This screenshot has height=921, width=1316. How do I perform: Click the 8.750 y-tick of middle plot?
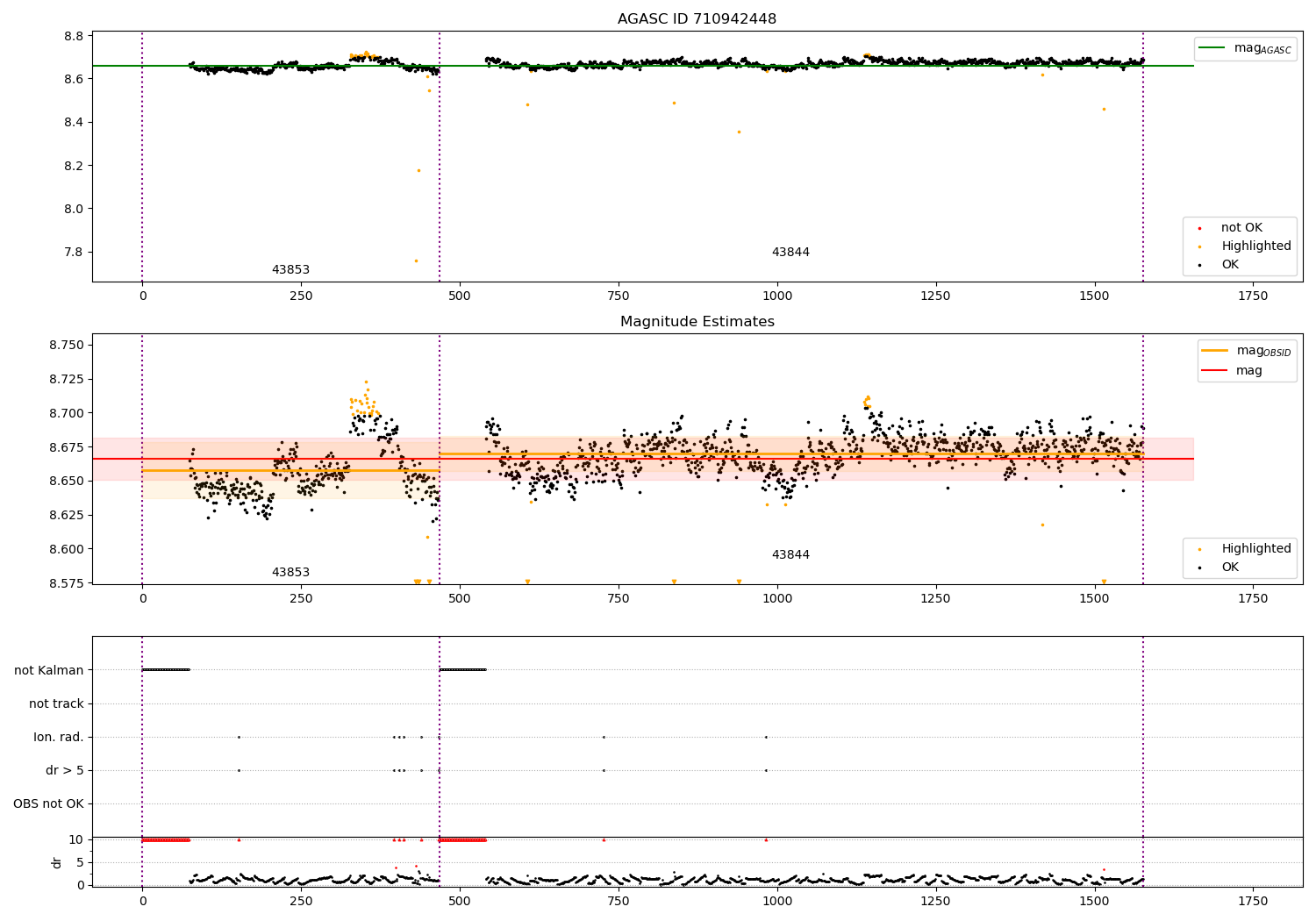(67, 346)
